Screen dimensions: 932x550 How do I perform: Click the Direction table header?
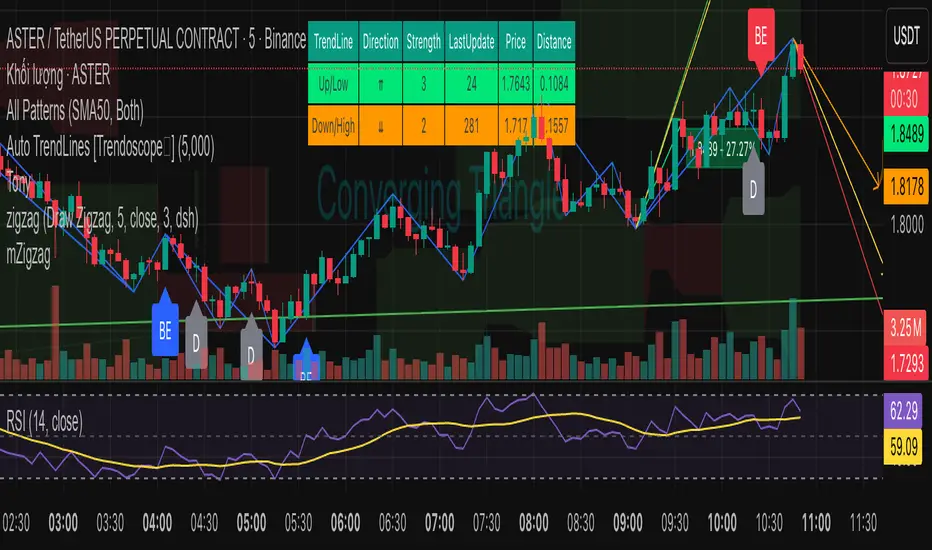point(380,42)
